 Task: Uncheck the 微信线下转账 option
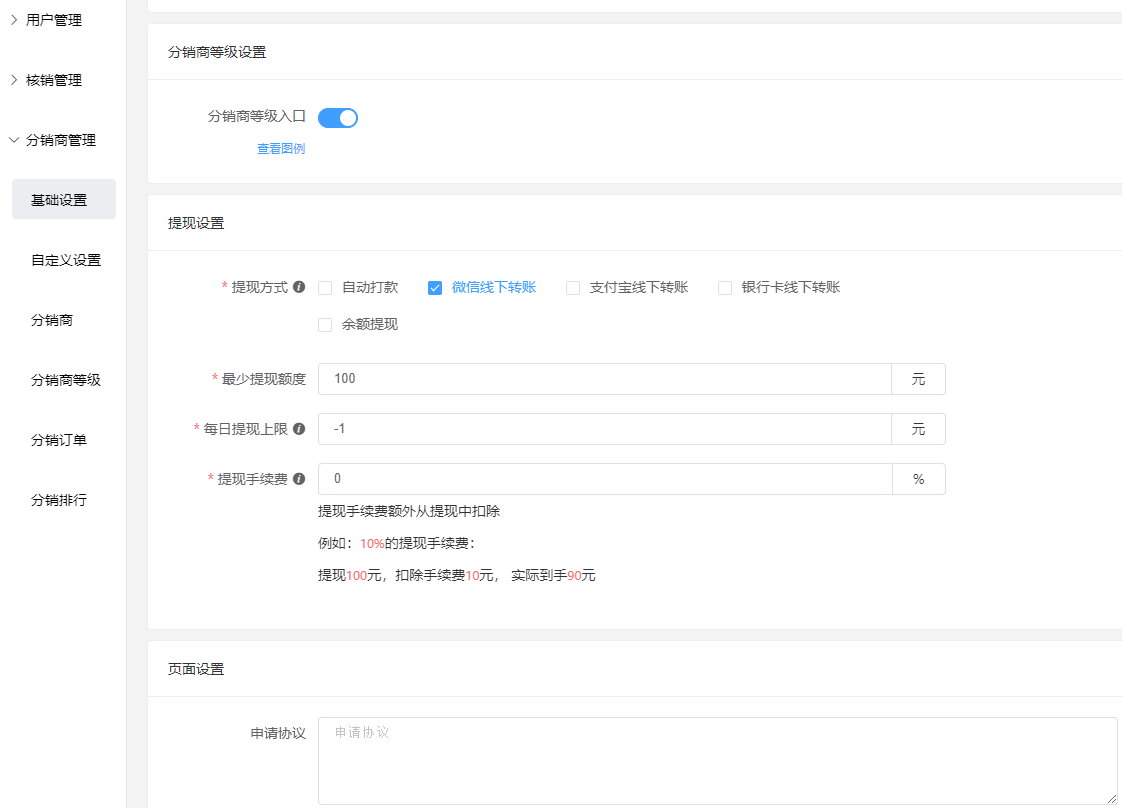pyautogui.click(x=435, y=288)
